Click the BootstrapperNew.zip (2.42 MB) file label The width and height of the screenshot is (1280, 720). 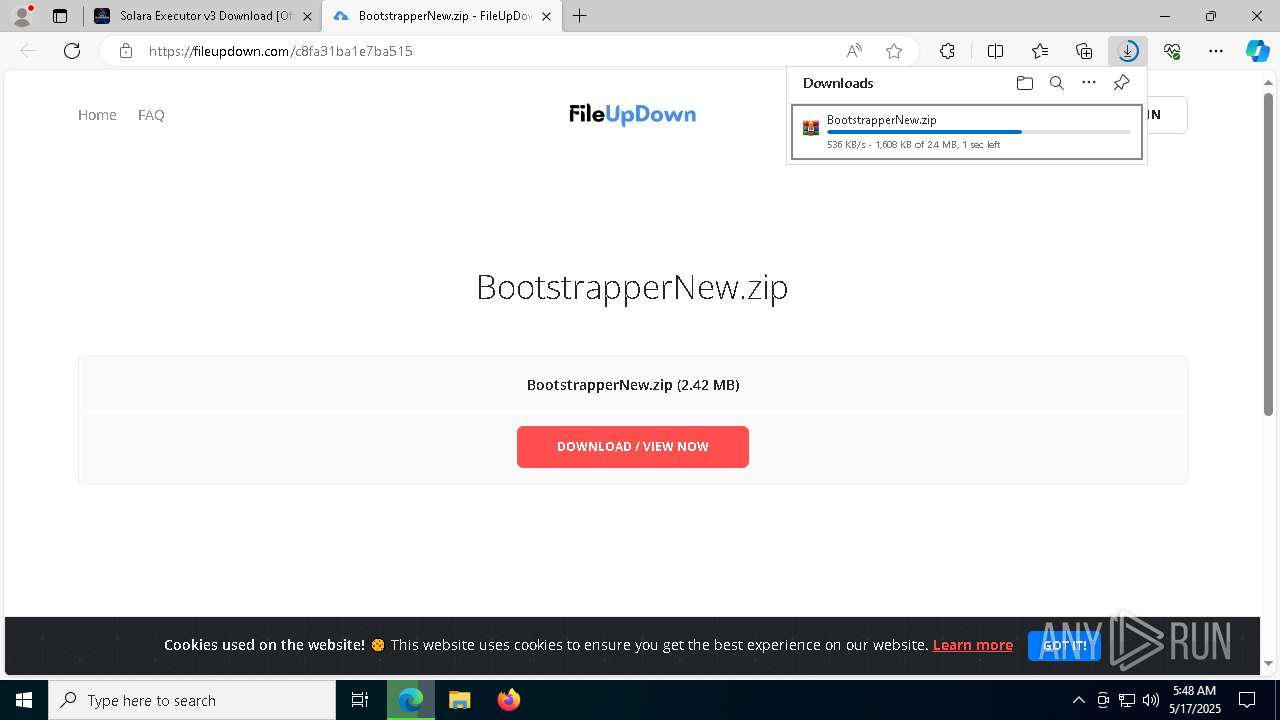[x=633, y=385]
